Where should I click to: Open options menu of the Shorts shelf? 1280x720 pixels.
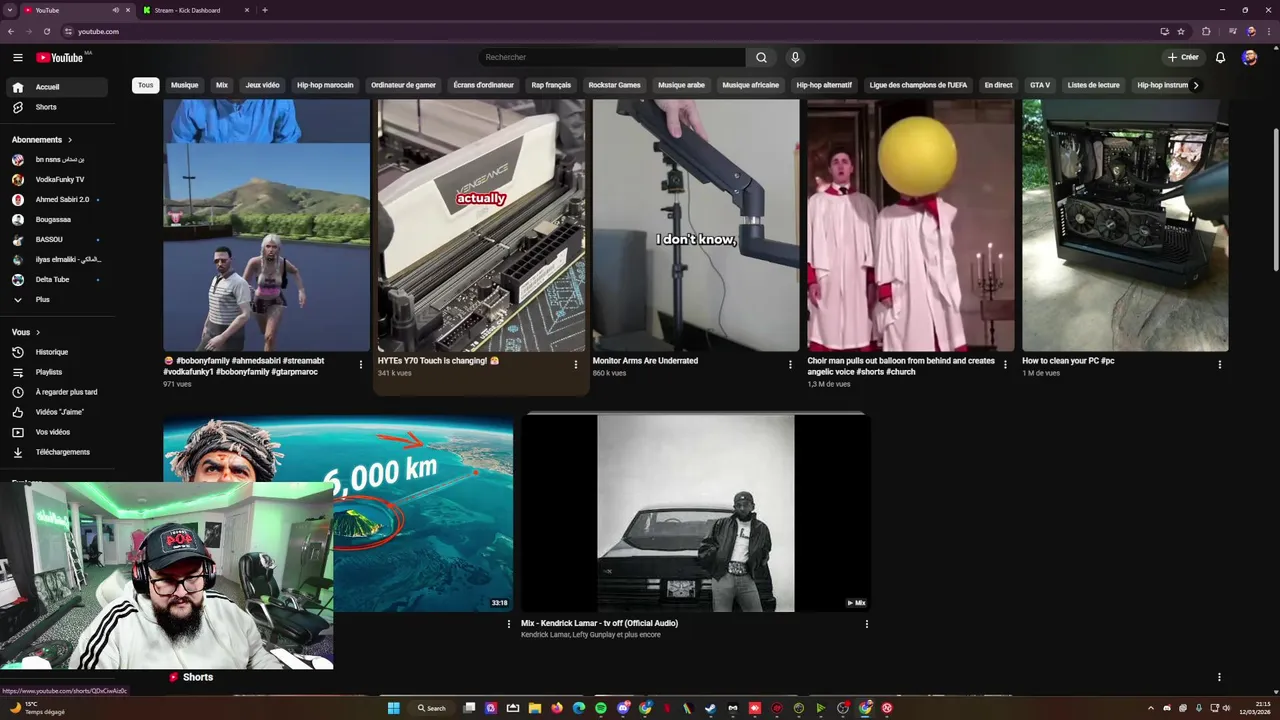[1219, 677]
